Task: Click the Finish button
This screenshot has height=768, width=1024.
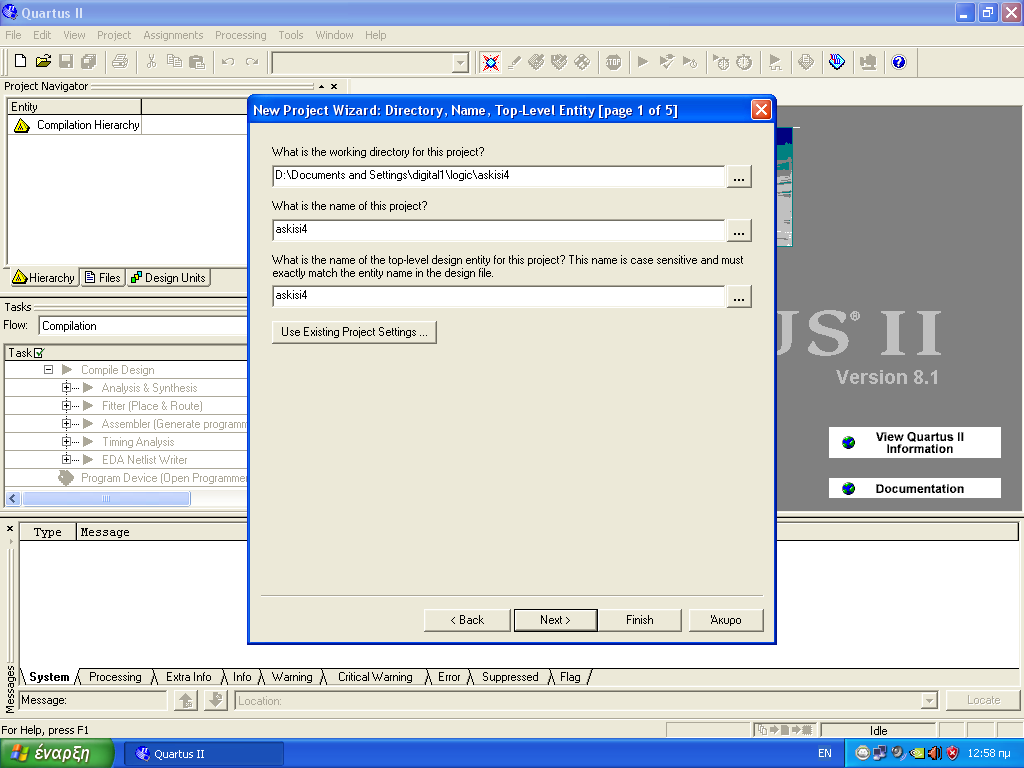Action: [x=639, y=620]
